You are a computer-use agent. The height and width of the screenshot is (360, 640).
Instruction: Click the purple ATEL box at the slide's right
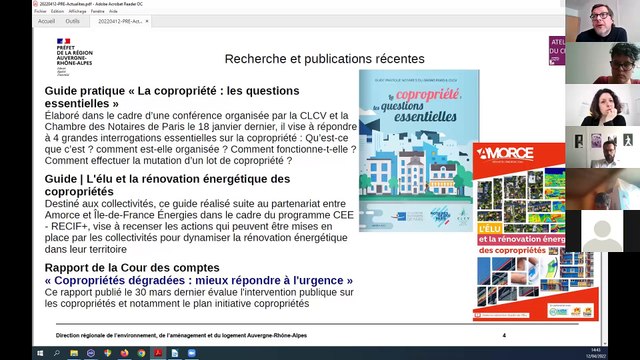click(x=557, y=51)
